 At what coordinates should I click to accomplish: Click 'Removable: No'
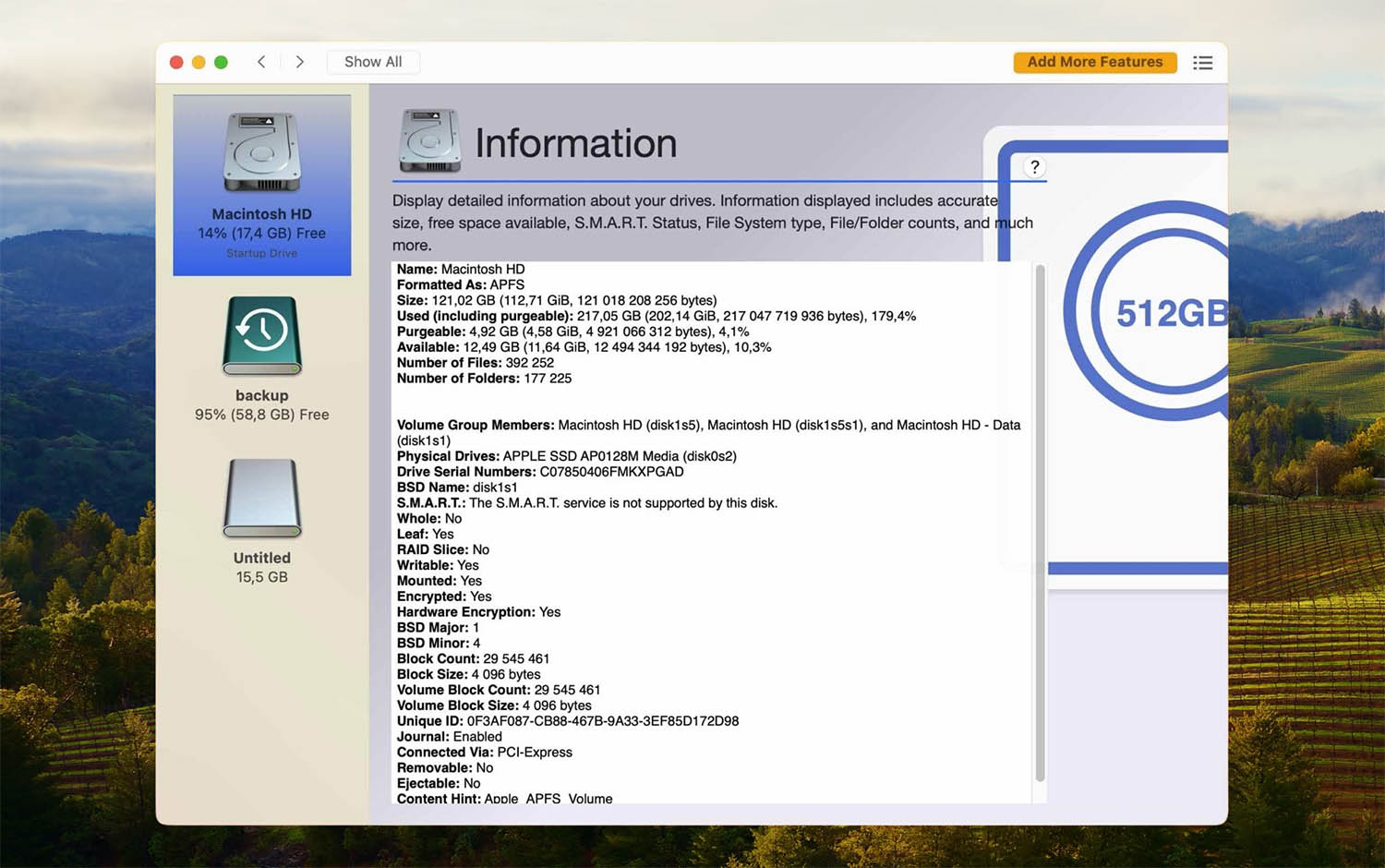coord(445,768)
